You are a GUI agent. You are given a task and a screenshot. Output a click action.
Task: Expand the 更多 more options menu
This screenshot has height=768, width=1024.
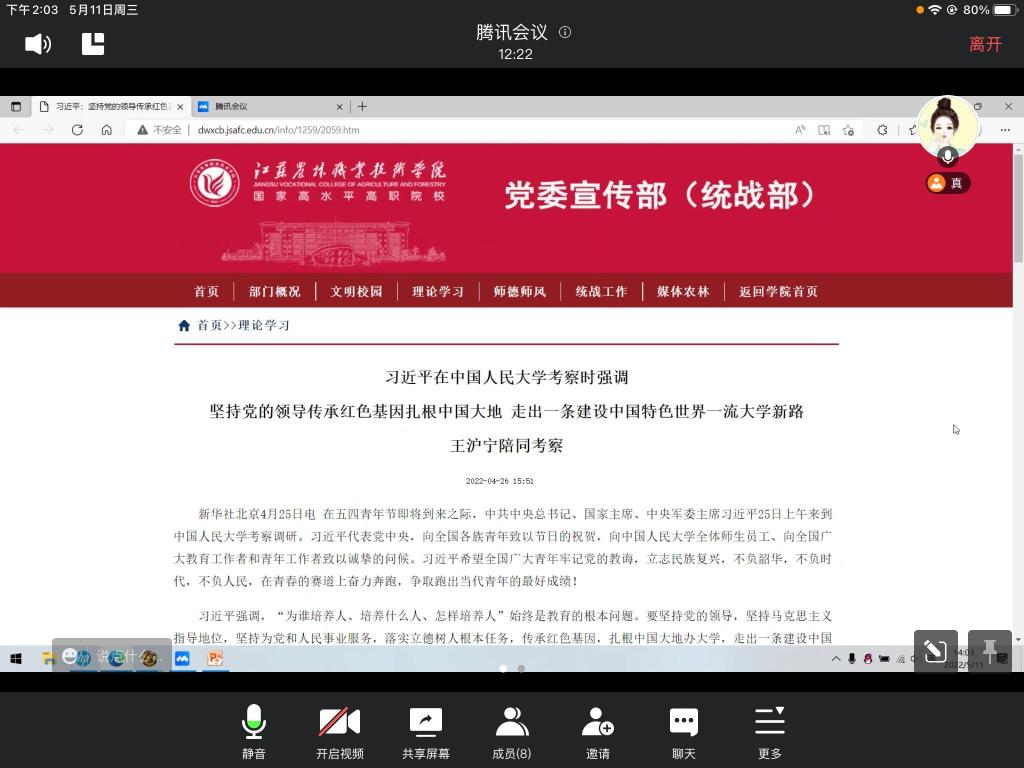point(769,732)
